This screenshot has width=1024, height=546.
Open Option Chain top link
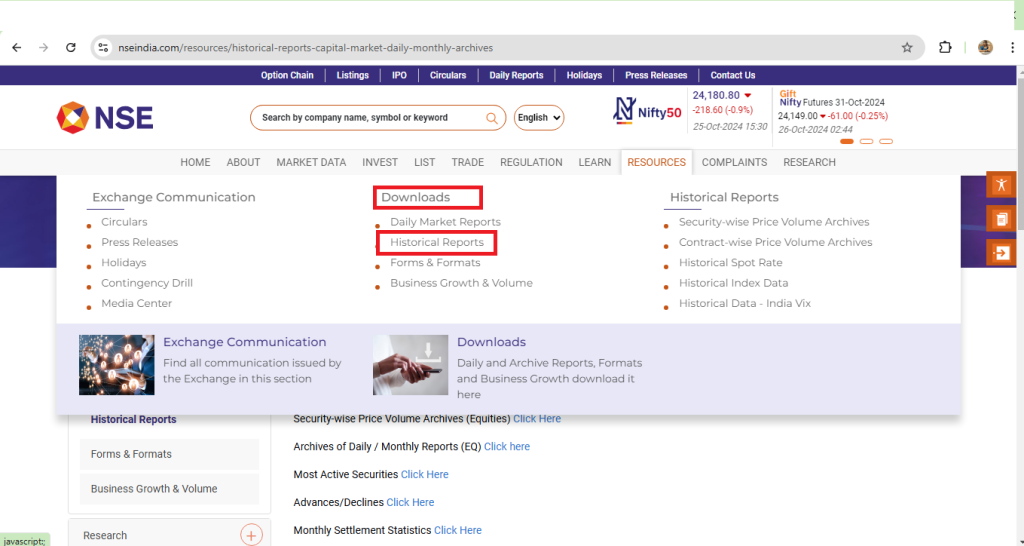point(287,75)
